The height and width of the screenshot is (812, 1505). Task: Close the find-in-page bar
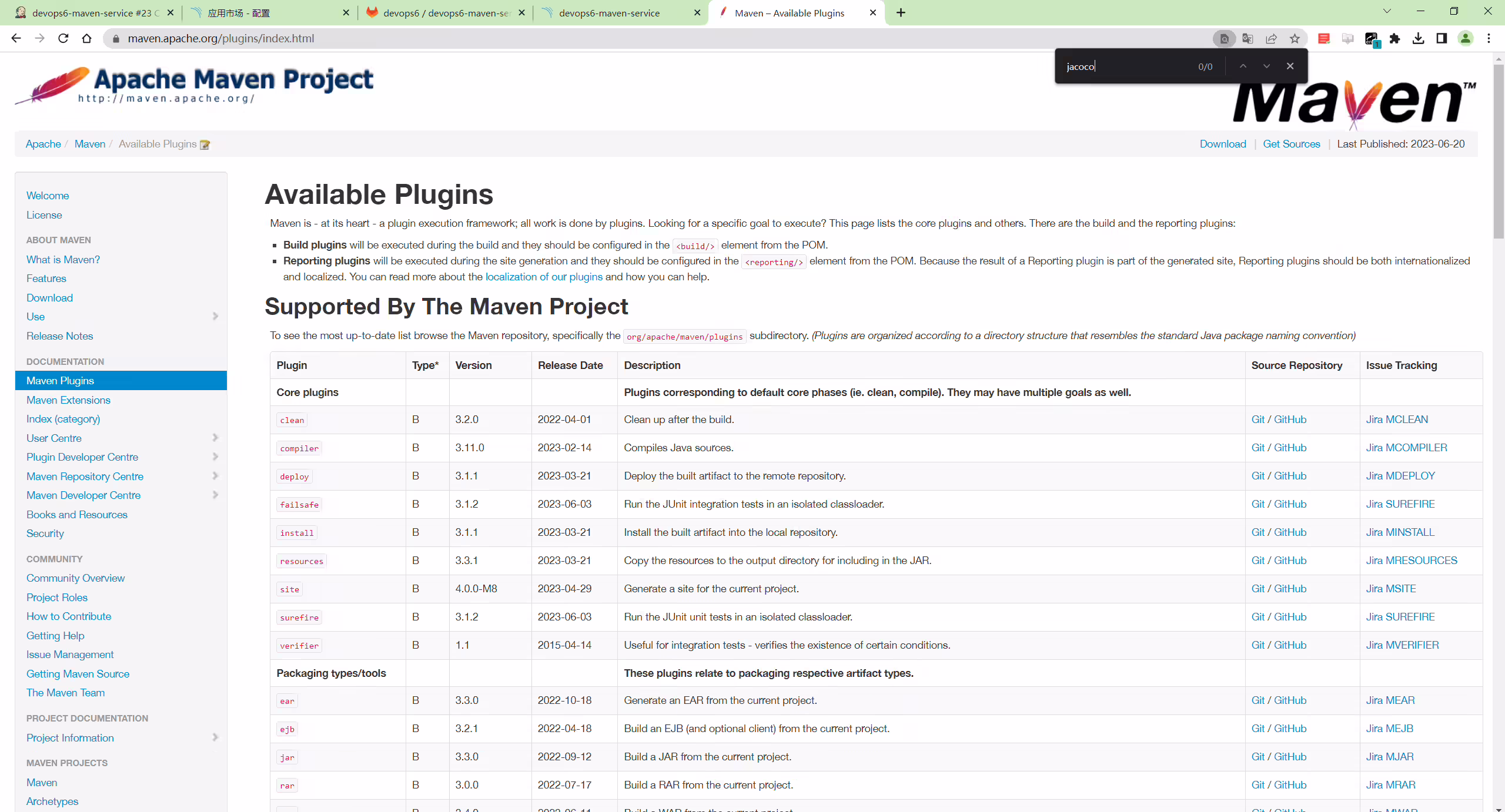[x=1290, y=66]
